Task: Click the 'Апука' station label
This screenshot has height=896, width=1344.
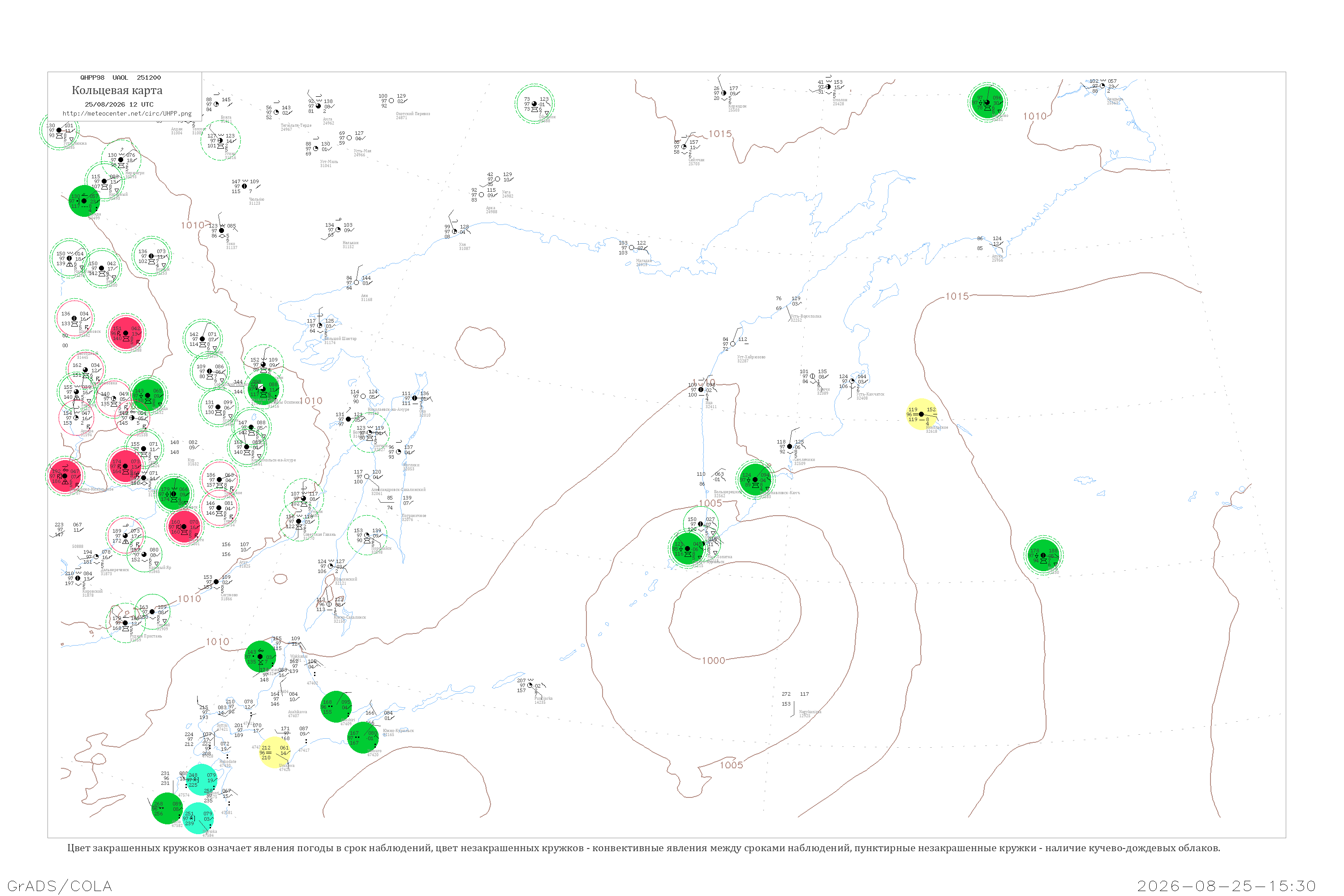Action: pos(998,257)
